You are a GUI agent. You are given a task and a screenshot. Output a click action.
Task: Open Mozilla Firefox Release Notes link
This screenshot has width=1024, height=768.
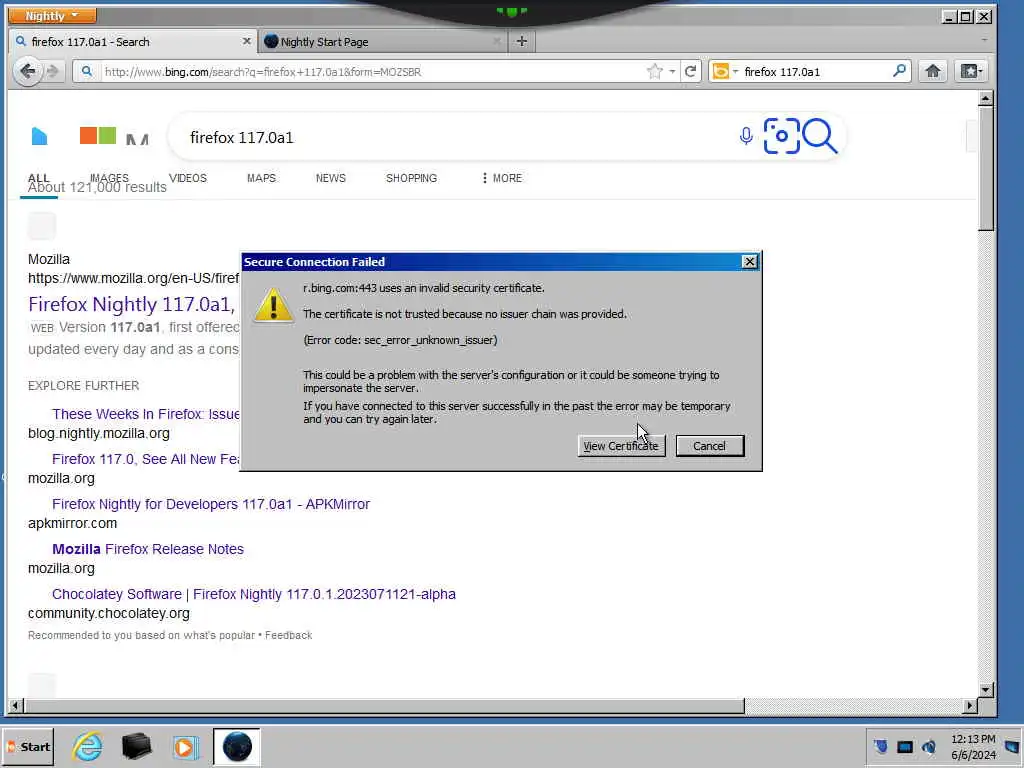pyautogui.click(x=148, y=549)
